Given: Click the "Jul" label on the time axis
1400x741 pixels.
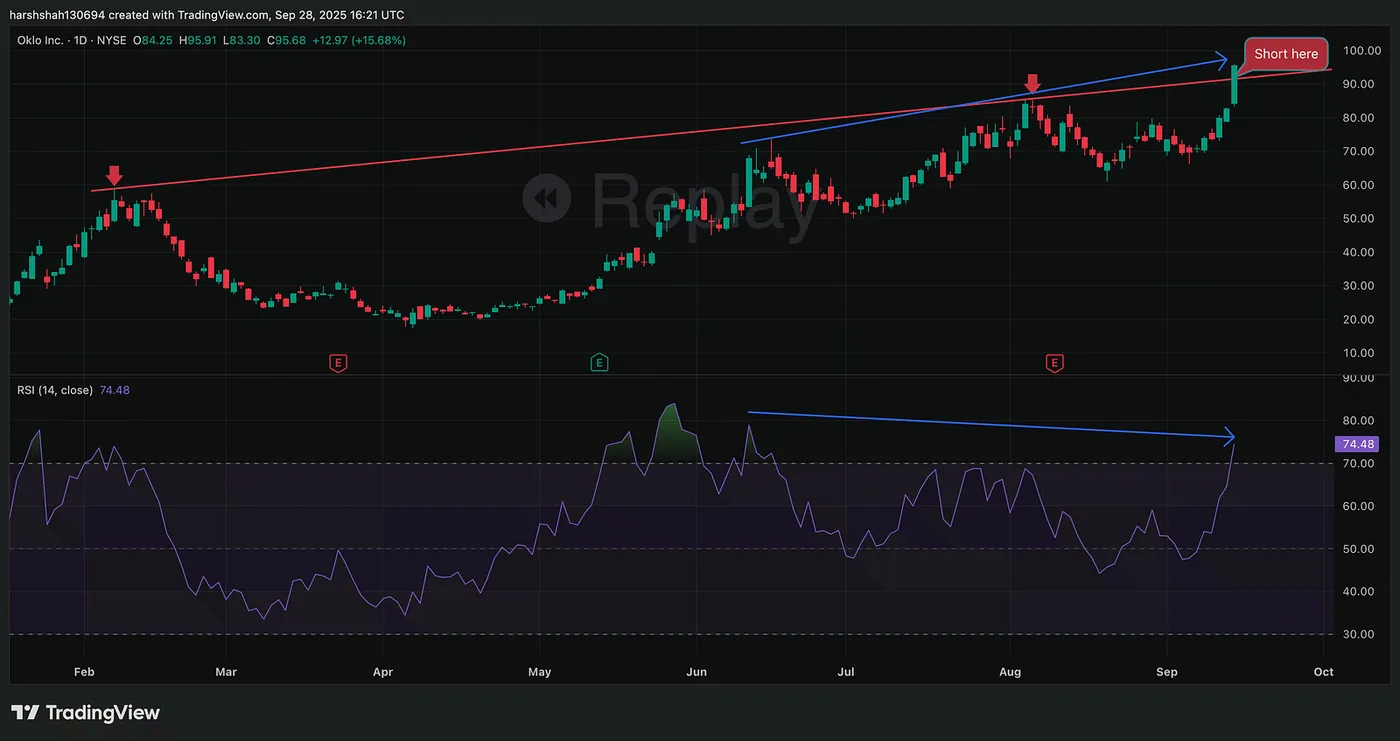Looking at the screenshot, I should [847, 672].
